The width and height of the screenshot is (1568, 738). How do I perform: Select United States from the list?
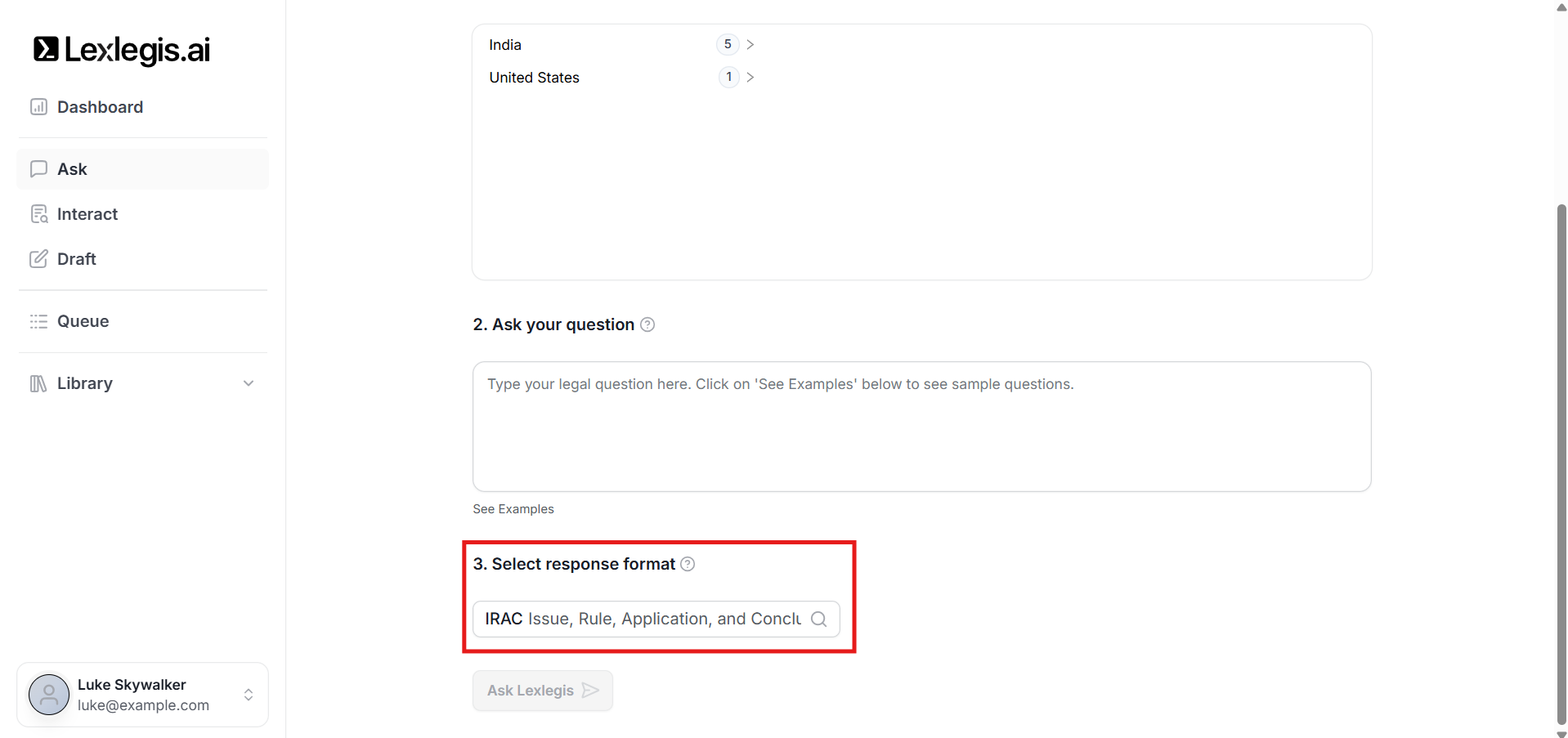click(x=534, y=78)
